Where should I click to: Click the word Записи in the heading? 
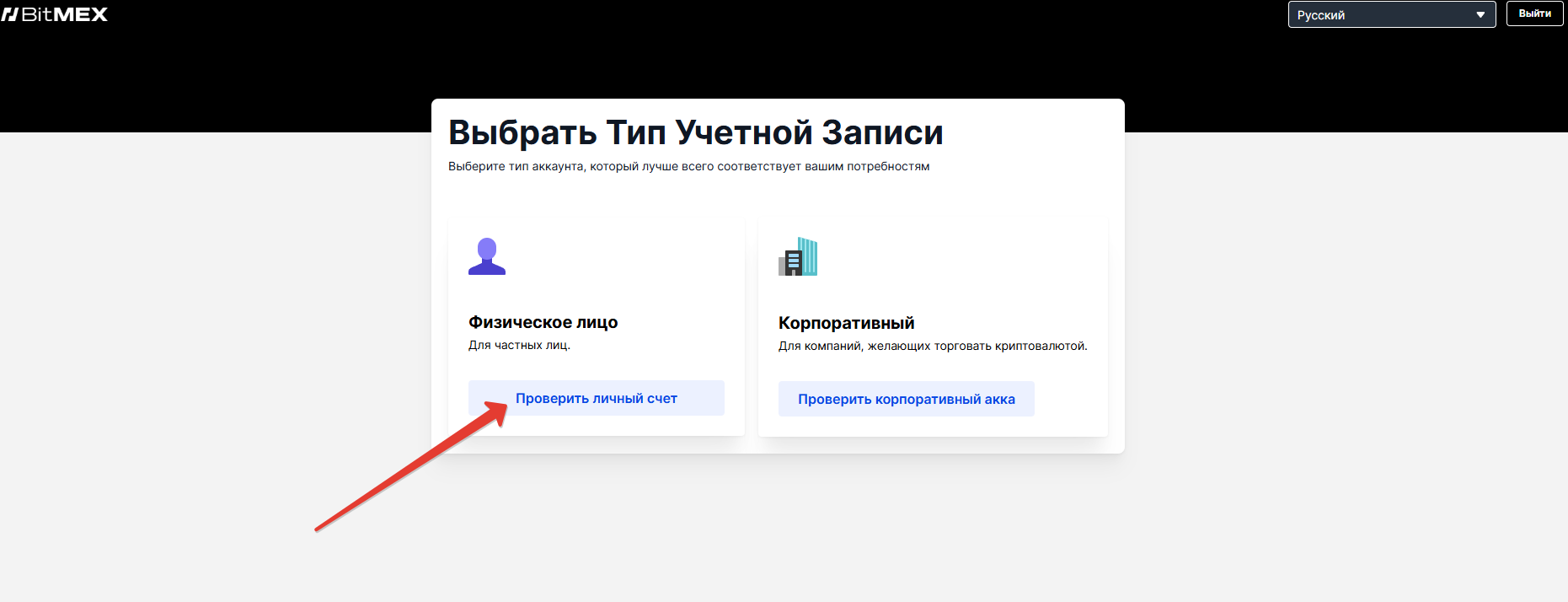pyautogui.click(x=881, y=132)
